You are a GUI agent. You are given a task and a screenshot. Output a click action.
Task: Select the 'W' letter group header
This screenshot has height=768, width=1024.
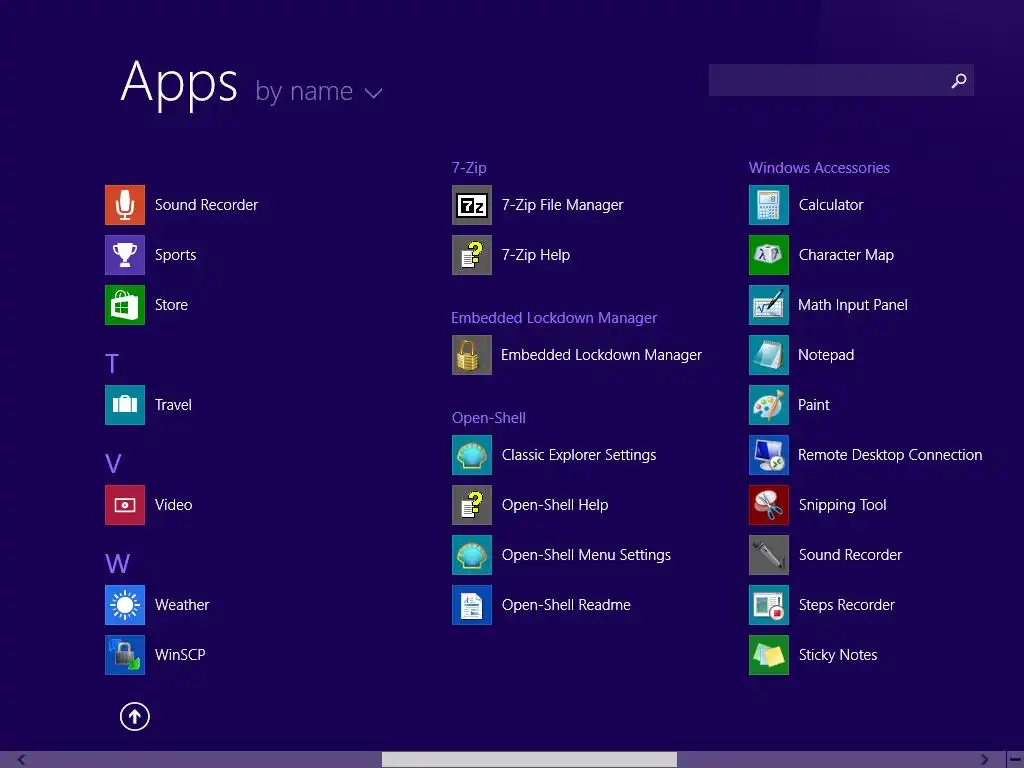point(118,564)
